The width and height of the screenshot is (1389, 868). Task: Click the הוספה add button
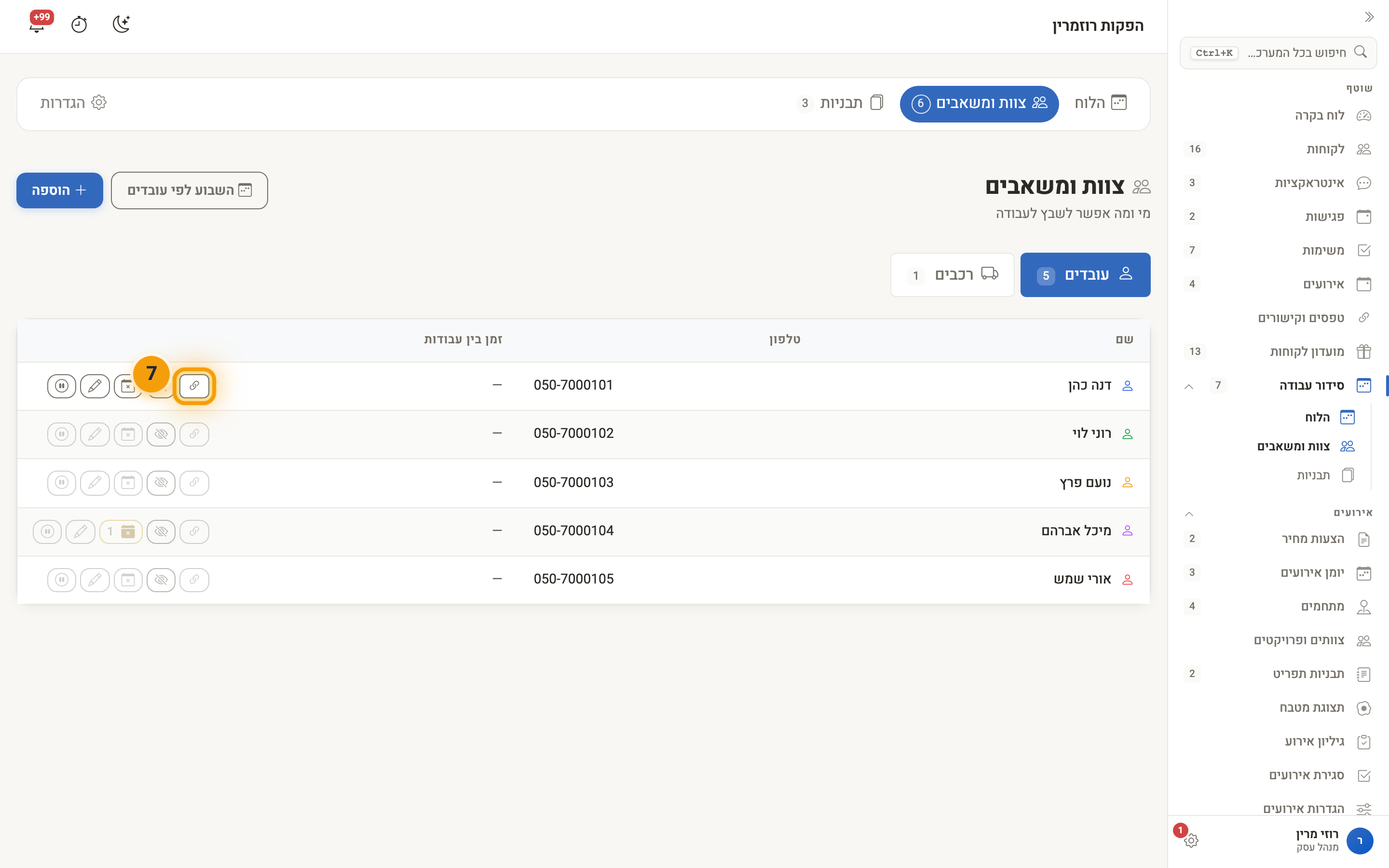coord(60,190)
